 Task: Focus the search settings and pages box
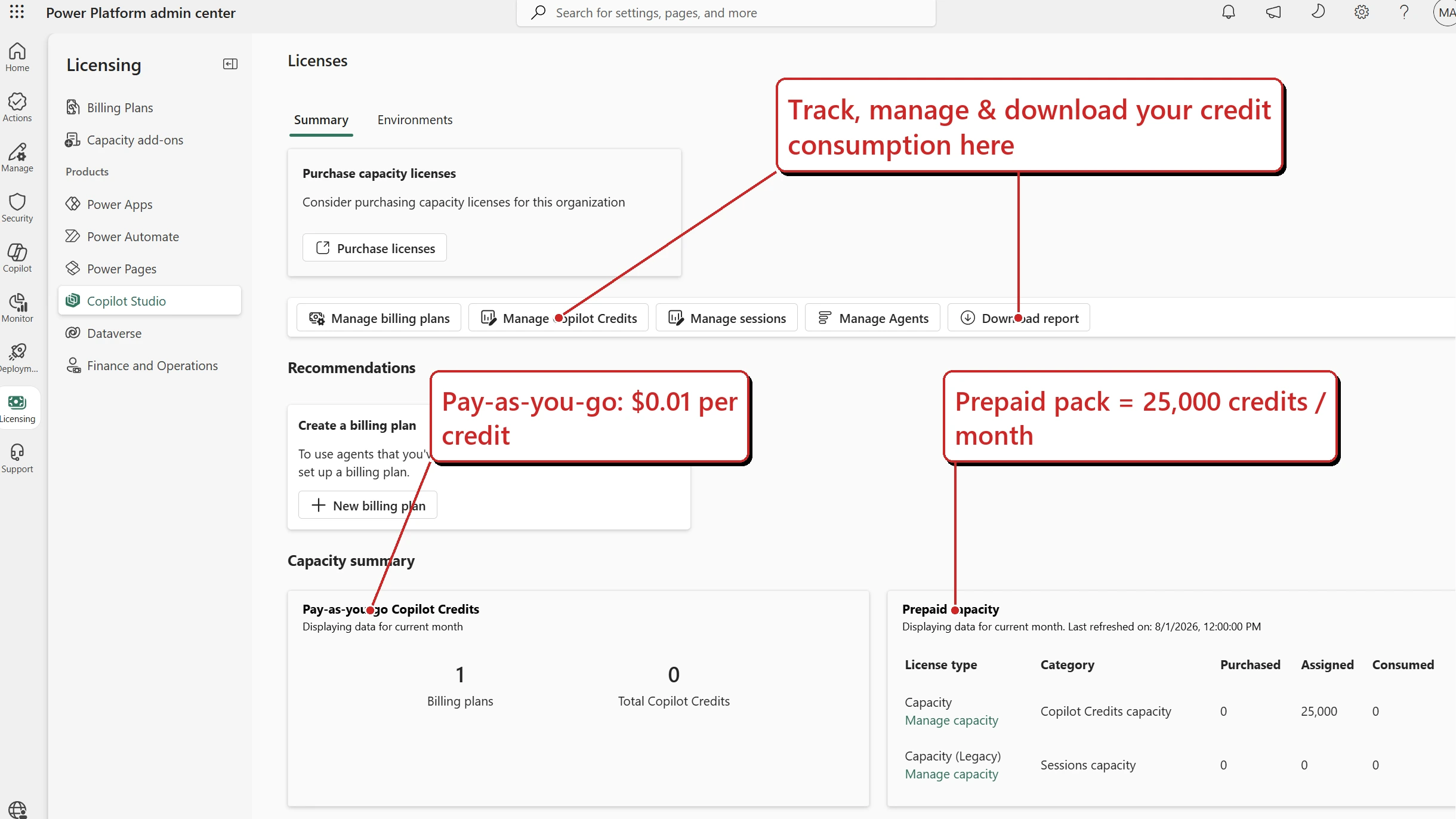[726, 13]
